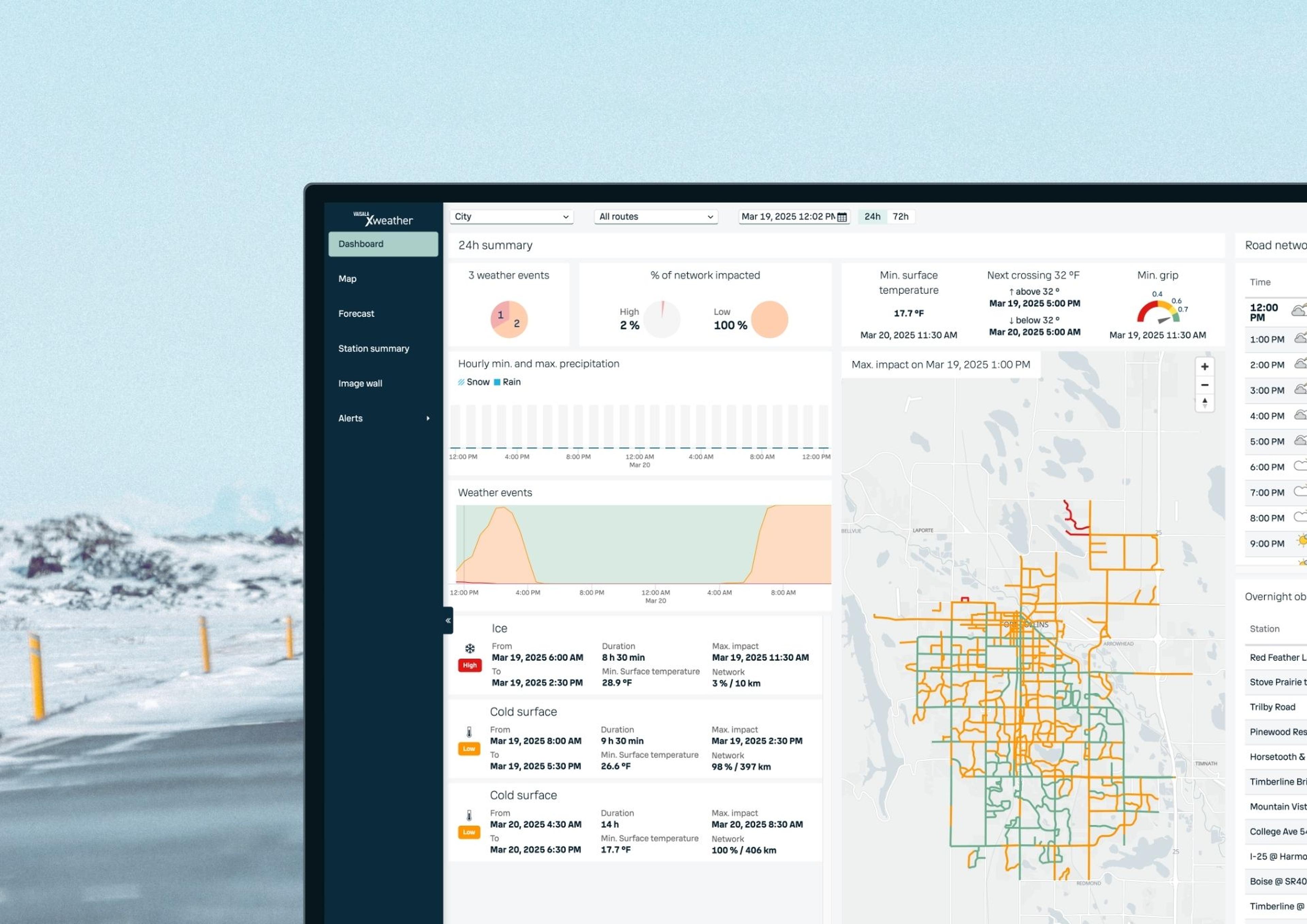The width and height of the screenshot is (1307, 924).
Task: Click the High severity badge on the Ice event
Action: coord(470,664)
